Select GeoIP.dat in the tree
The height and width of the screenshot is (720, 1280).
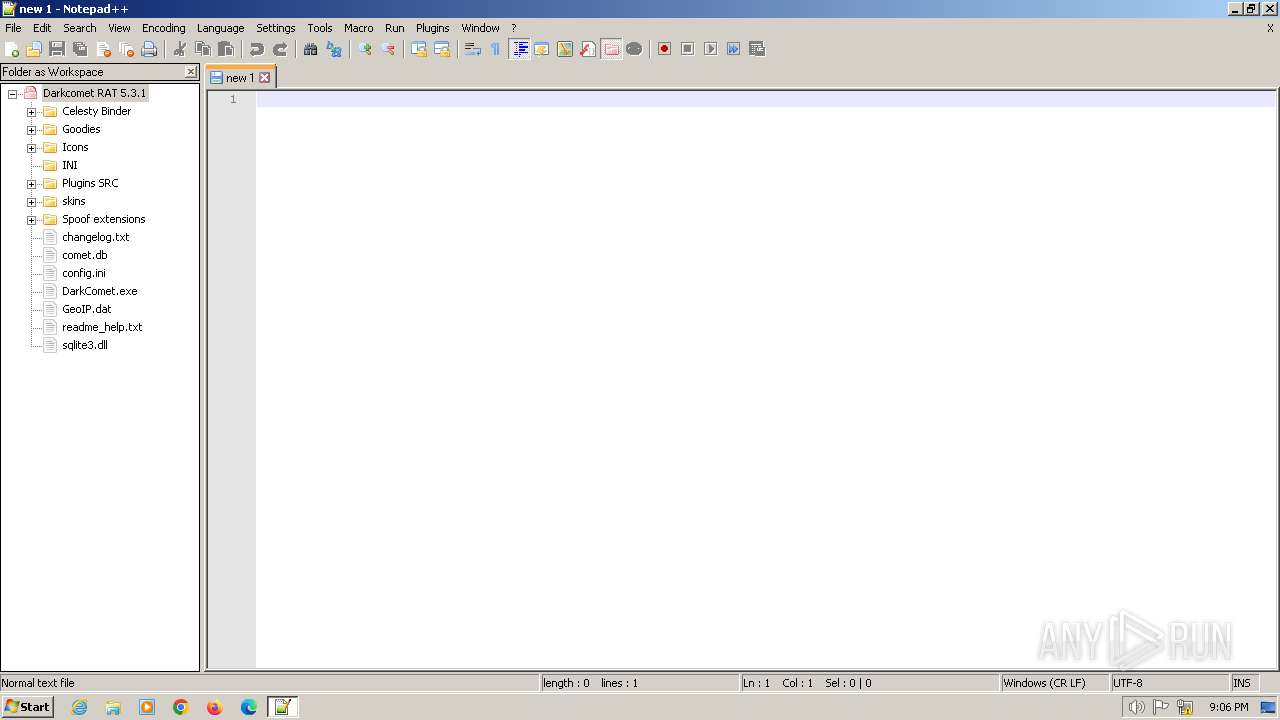[86, 309]
